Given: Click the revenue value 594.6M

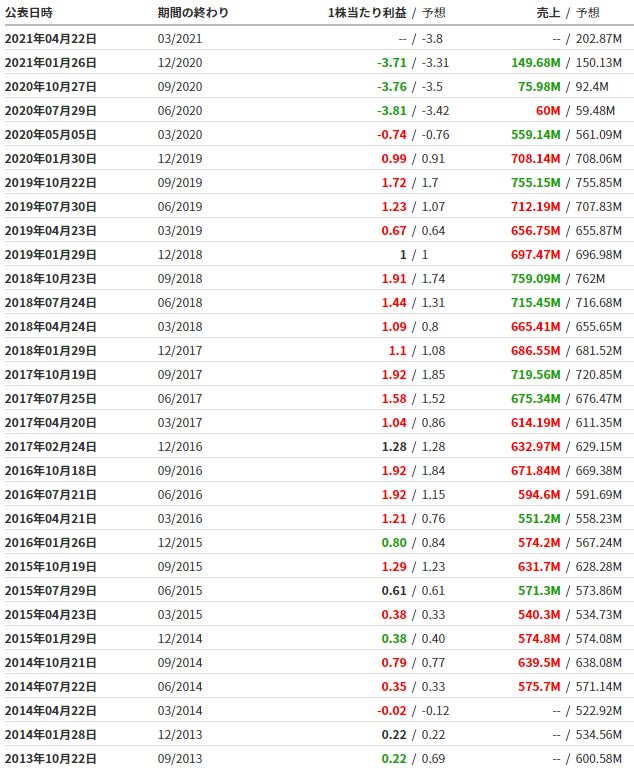Looking at the screenshot, I should pyautogui.click(x=539, y=495).
